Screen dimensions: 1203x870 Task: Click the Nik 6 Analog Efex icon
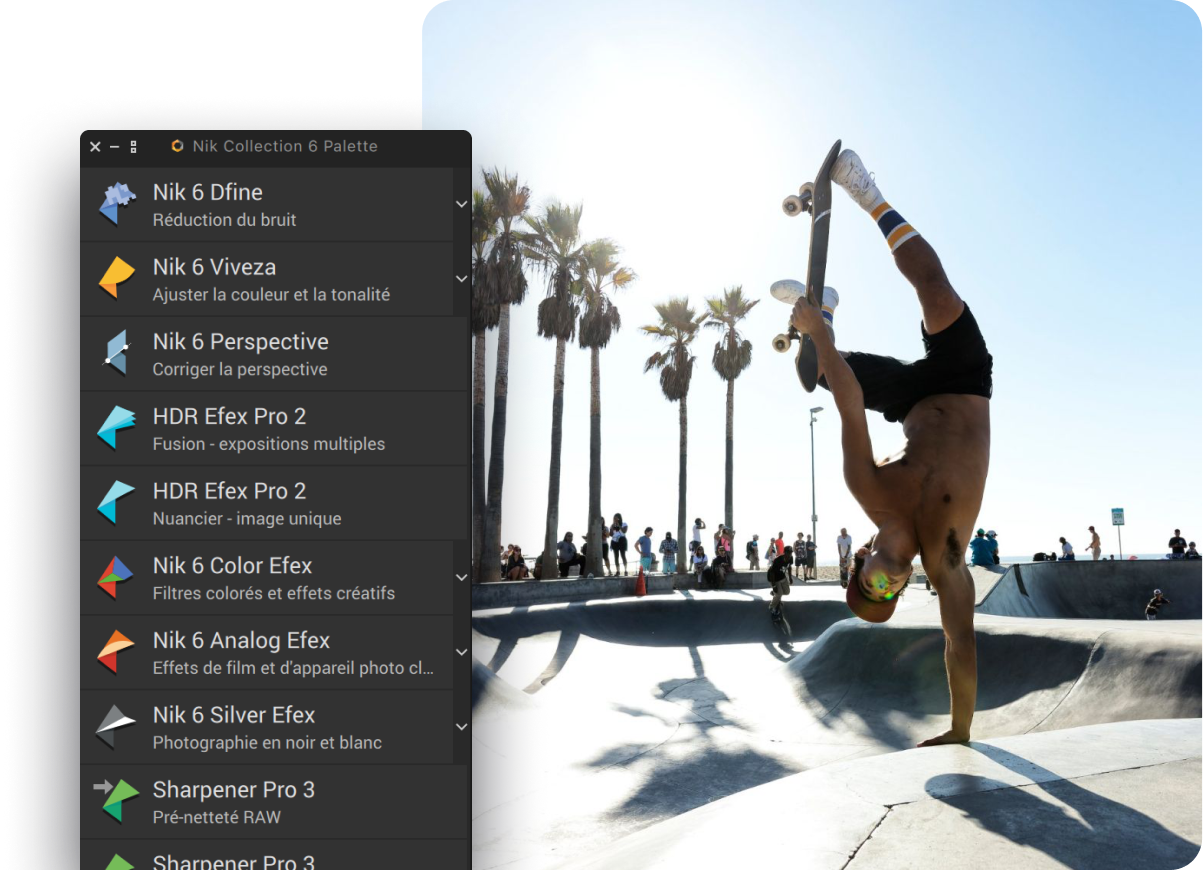point(116,652)
